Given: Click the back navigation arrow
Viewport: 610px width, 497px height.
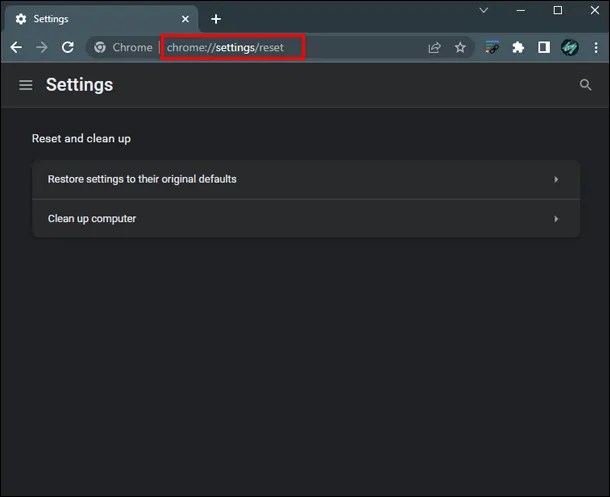Looking at the screenshot, I should (x=16, y=47).
